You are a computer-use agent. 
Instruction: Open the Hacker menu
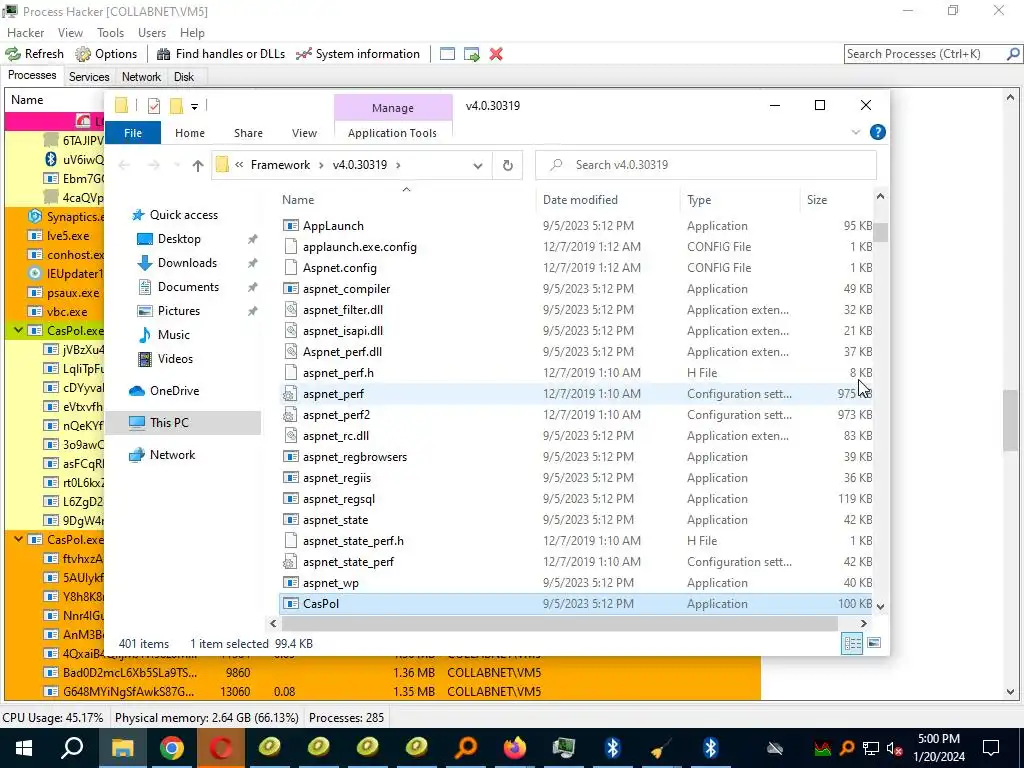coord(25,33)
